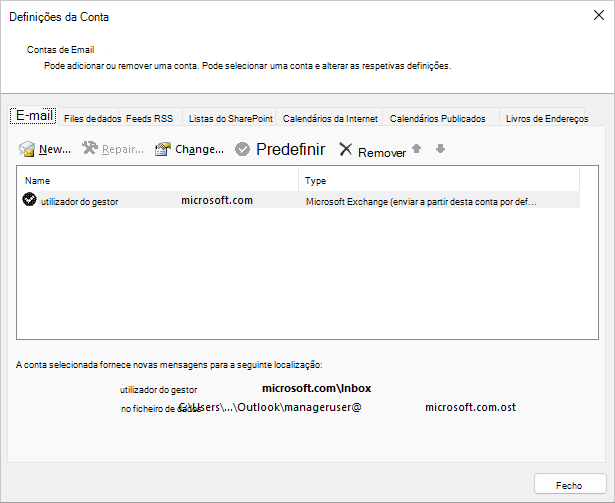The width and height of the screenshot is (615, 503).
Task: Click the 'microsoft.com' text in account row
Action: click(x=217, y=200)
